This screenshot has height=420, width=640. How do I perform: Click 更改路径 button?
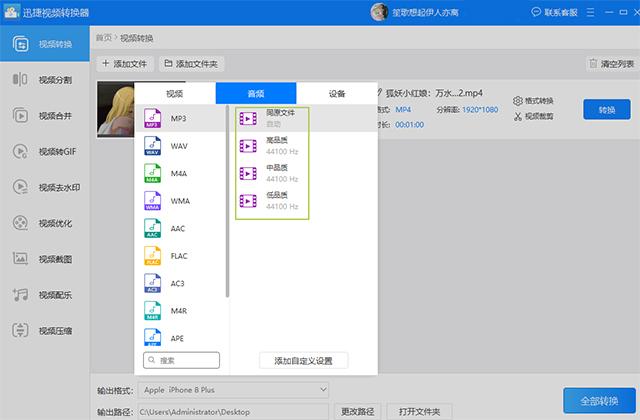tap(357, 411)
